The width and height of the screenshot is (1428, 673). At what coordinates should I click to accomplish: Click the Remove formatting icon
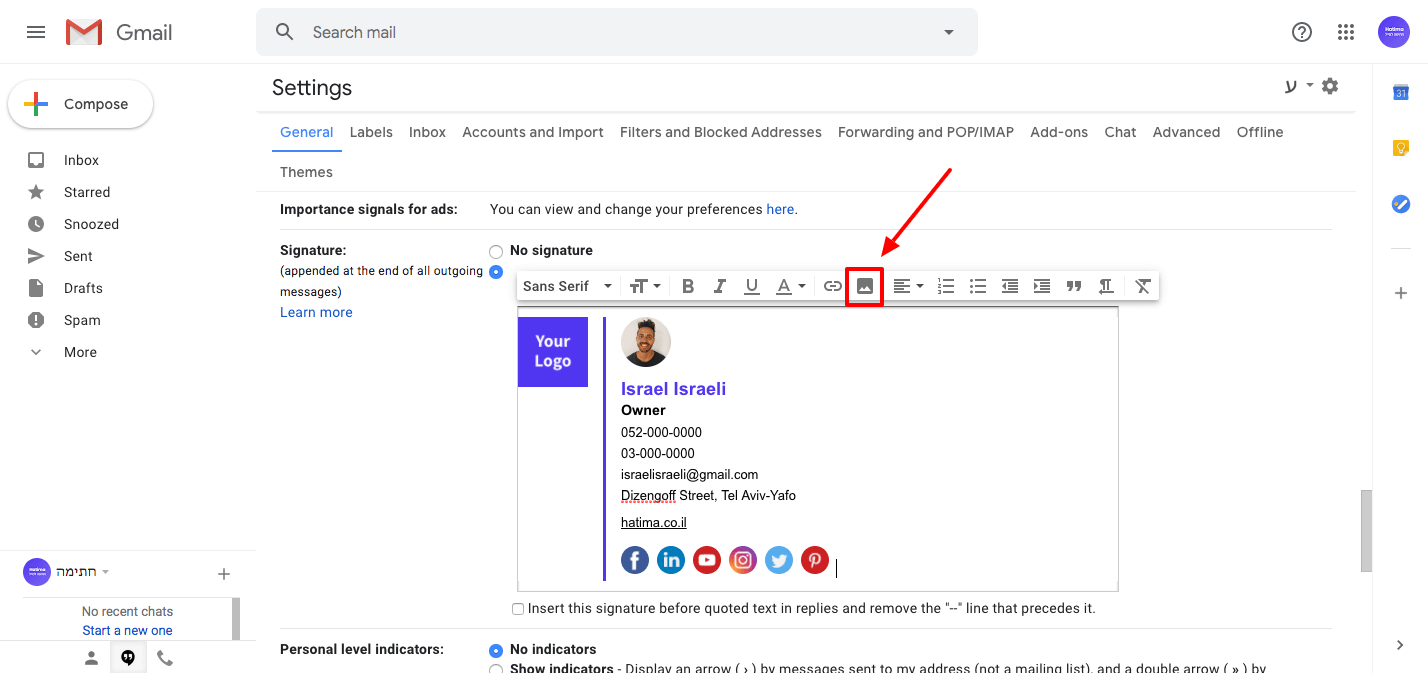1142,286
